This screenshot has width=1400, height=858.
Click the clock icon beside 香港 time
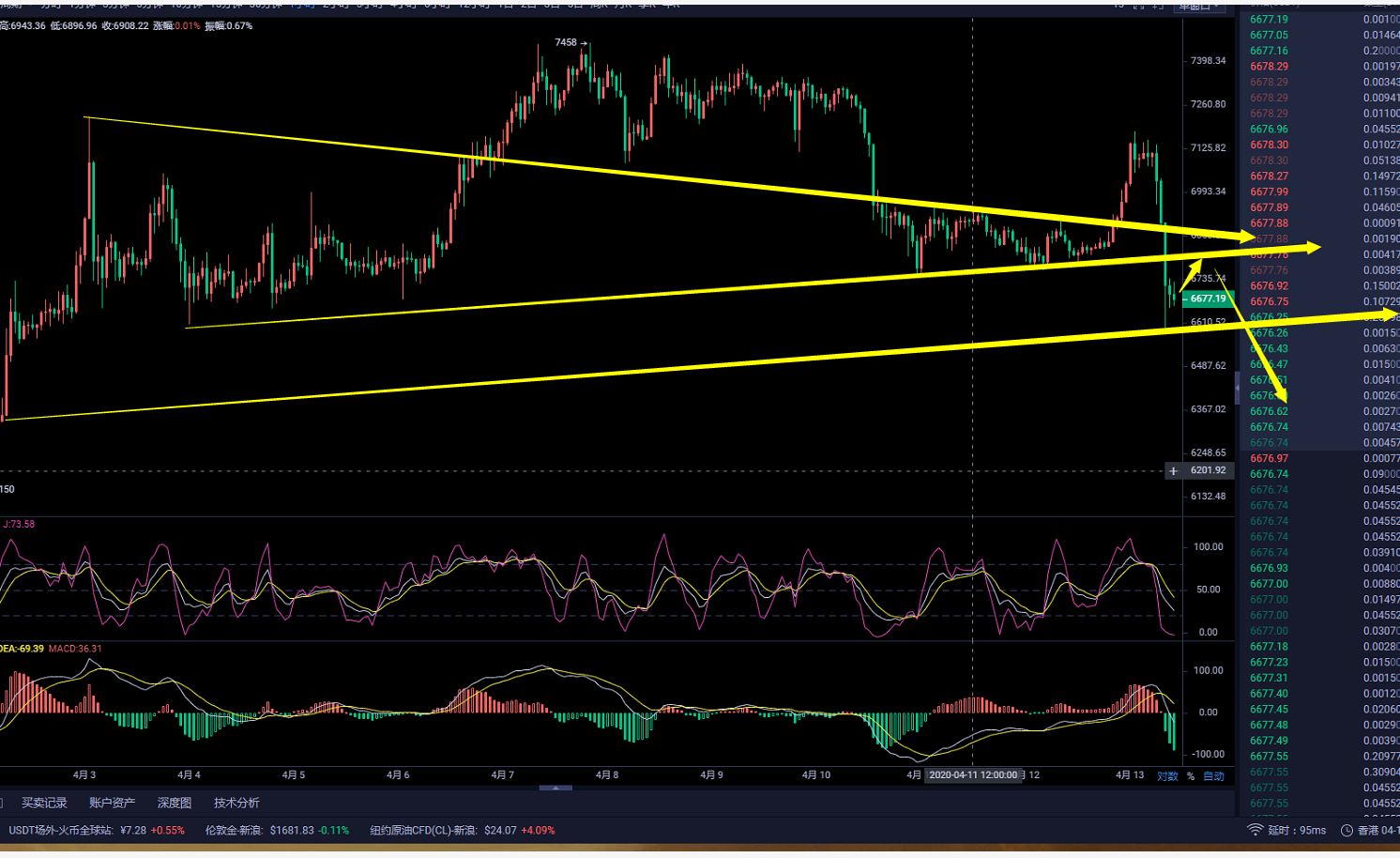click(1347, 830)
